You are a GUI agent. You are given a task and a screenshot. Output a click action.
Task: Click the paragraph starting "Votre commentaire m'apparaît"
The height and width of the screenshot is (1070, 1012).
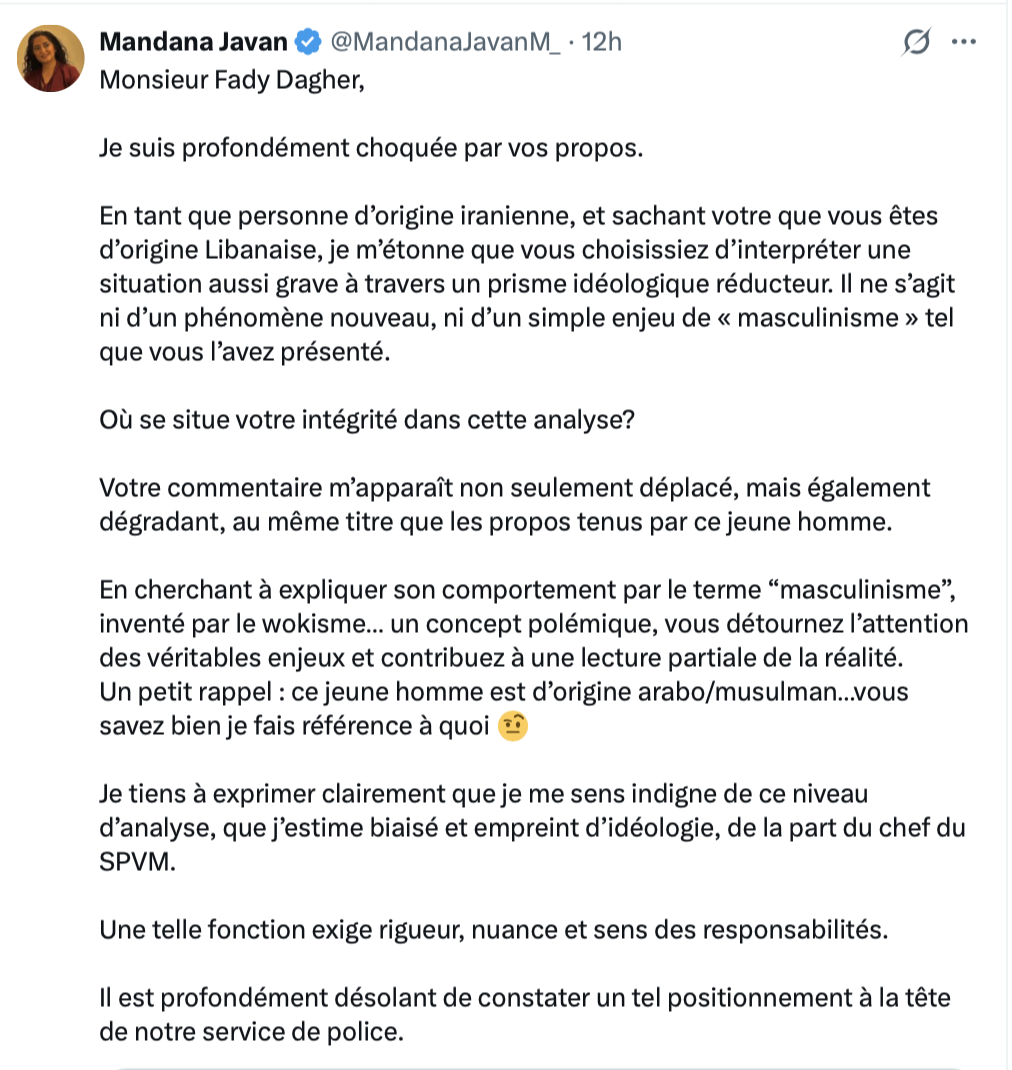click(x=515, y=505)
